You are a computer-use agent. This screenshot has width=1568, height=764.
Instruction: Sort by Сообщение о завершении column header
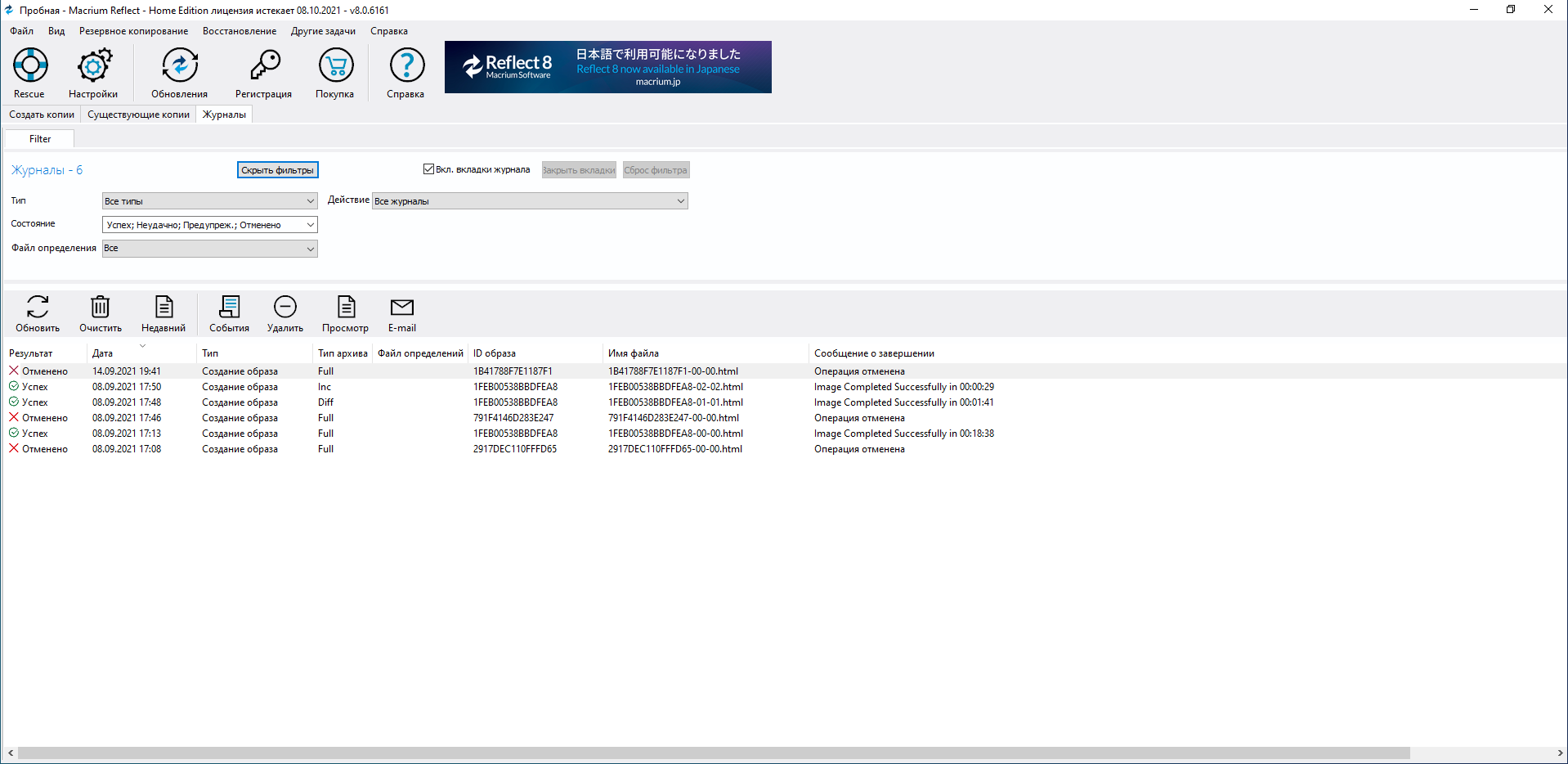(874, 353)
